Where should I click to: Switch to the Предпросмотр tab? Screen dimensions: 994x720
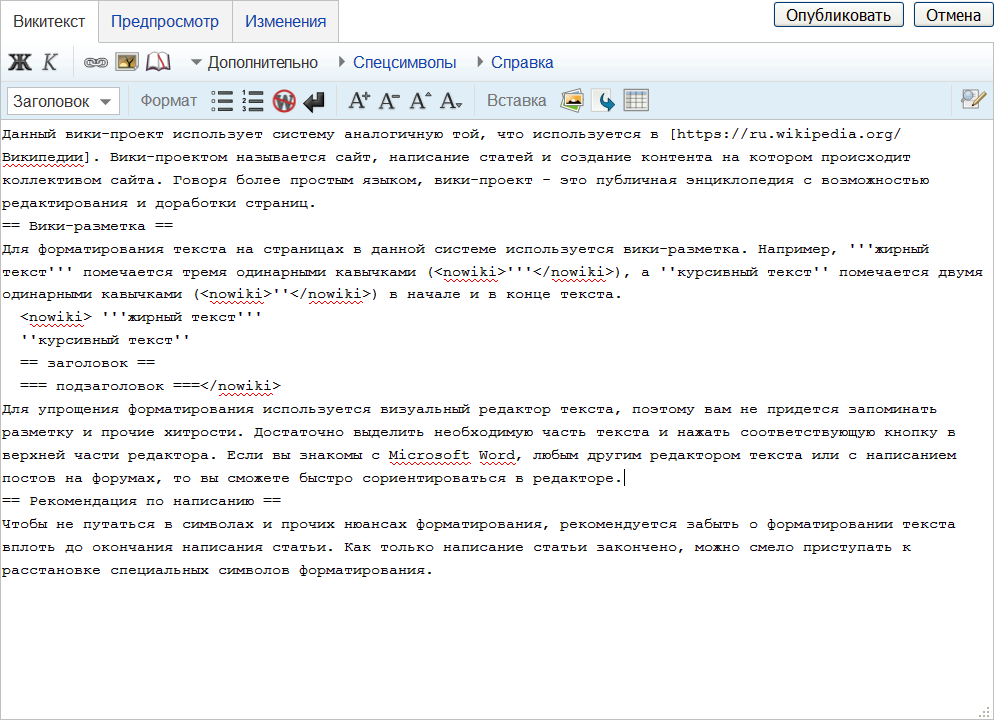(165, 22)
